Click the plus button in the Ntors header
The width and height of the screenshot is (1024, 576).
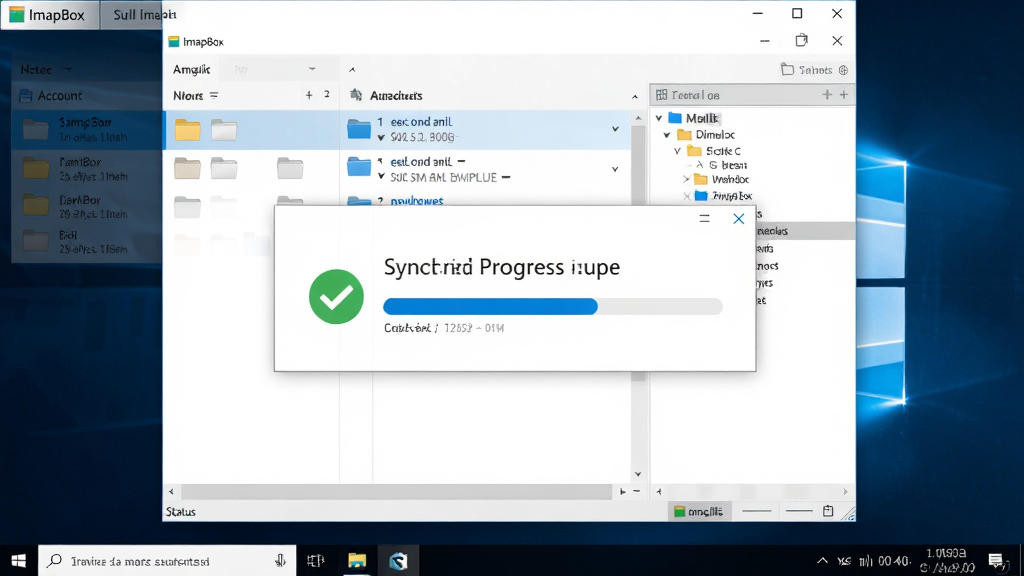pyautogui.click(x=309, y=95)
